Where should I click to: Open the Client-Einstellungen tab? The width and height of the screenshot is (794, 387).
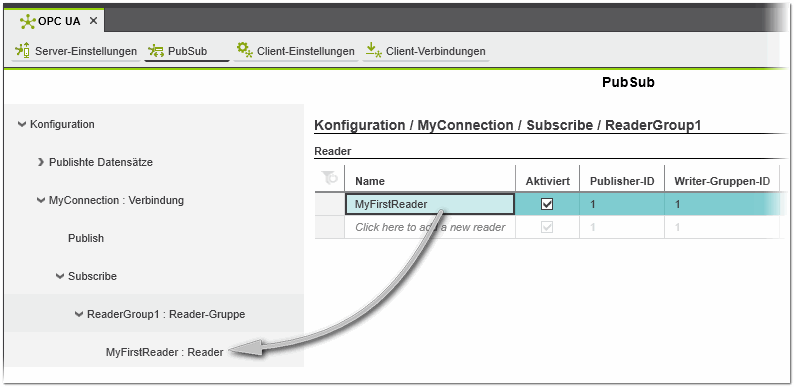tap(296, 51)
